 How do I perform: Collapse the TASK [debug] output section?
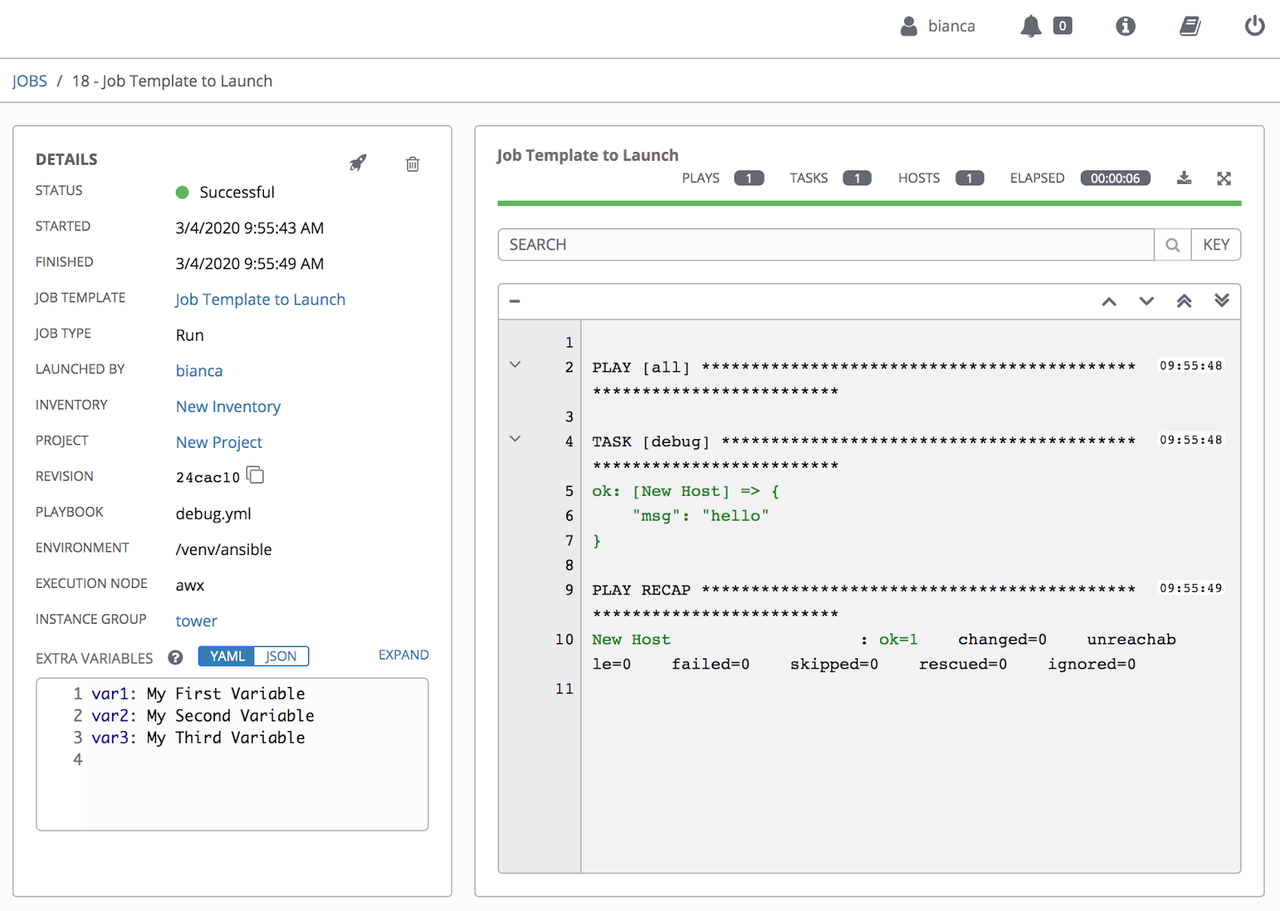tap(515, 439)
